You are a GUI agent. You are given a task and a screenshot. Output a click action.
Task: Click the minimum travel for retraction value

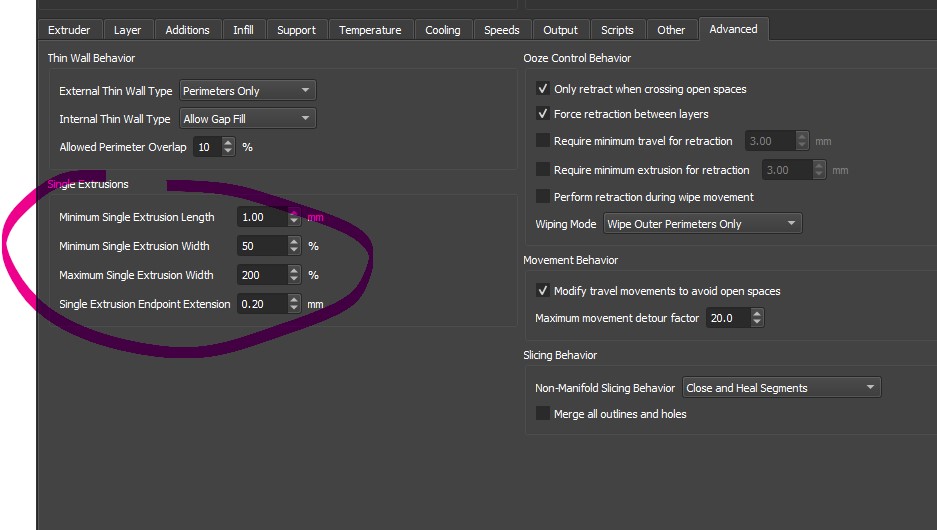point(770,141)
